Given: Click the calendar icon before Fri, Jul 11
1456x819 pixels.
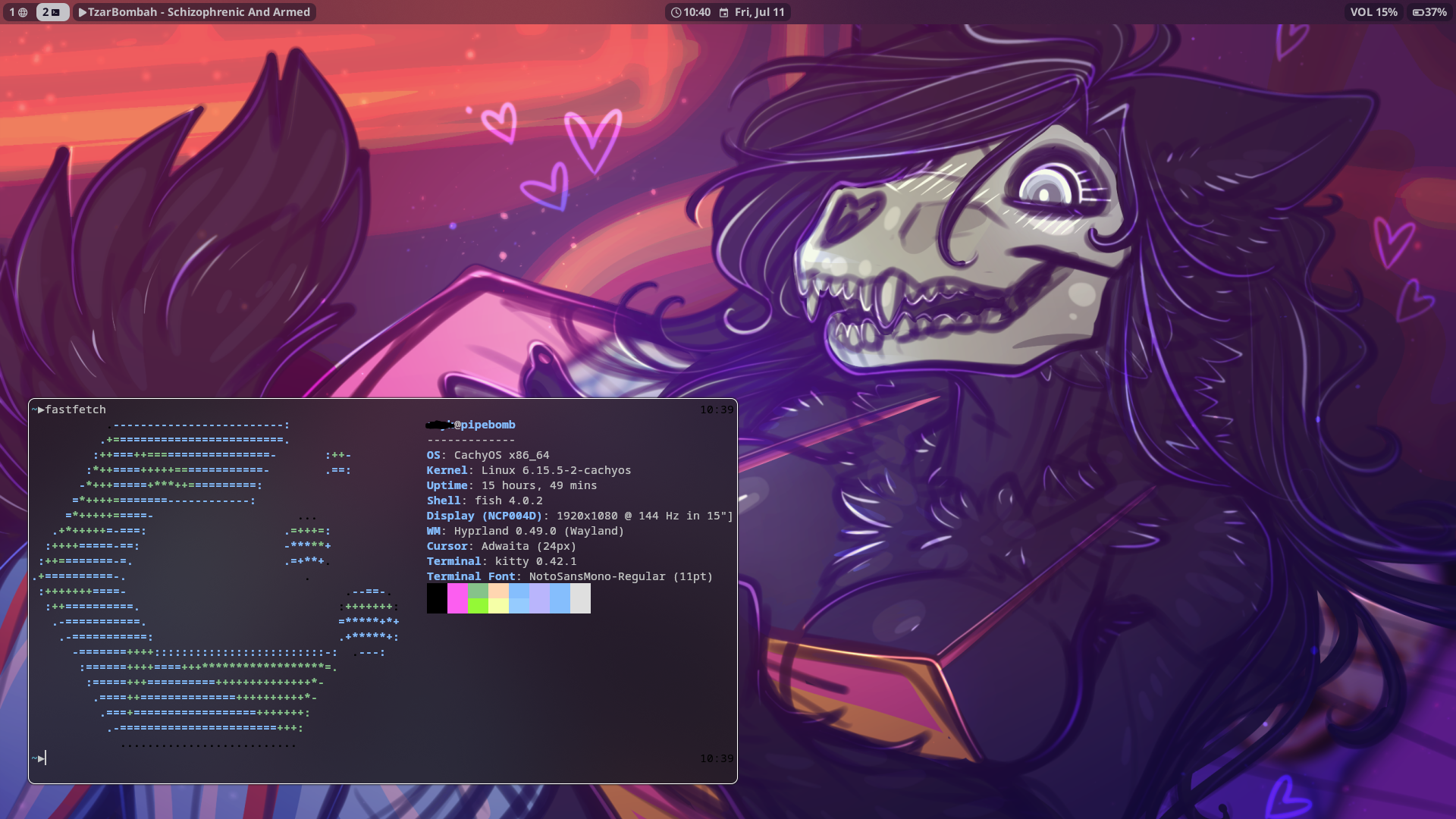Looking at the screenshot, I should tap(724, 12).
